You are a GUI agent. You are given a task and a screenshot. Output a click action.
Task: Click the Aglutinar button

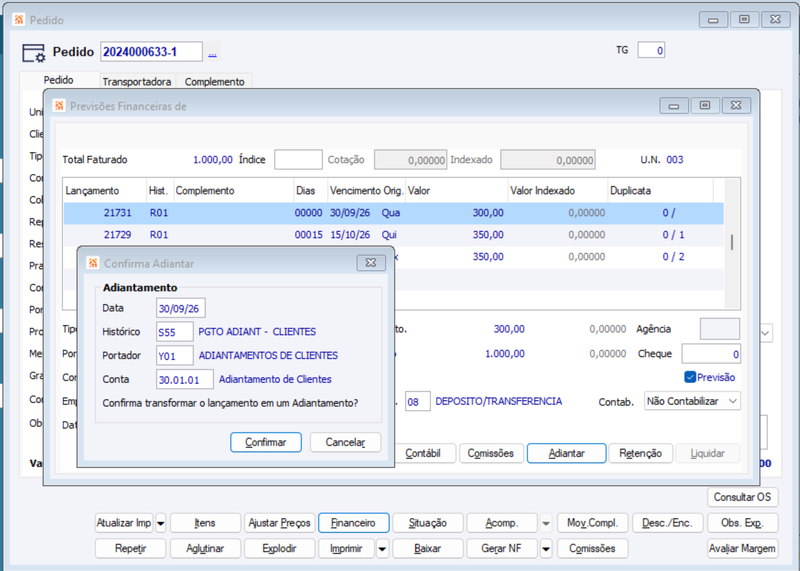205,549
